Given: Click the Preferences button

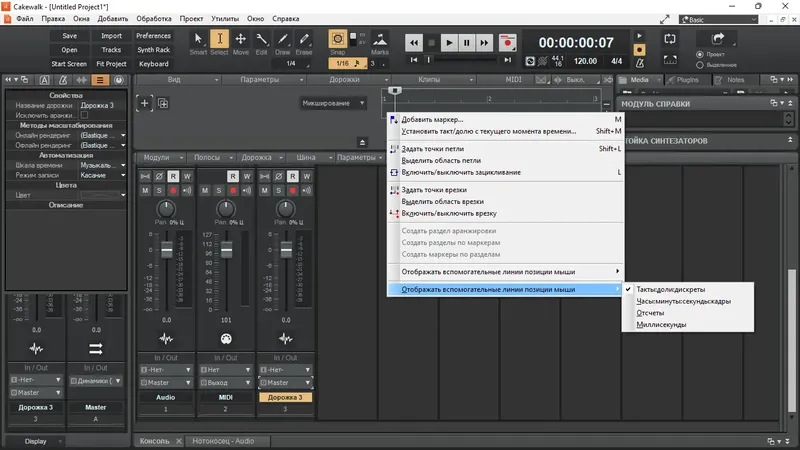Looking at the screenshot, I should (153, 35).
